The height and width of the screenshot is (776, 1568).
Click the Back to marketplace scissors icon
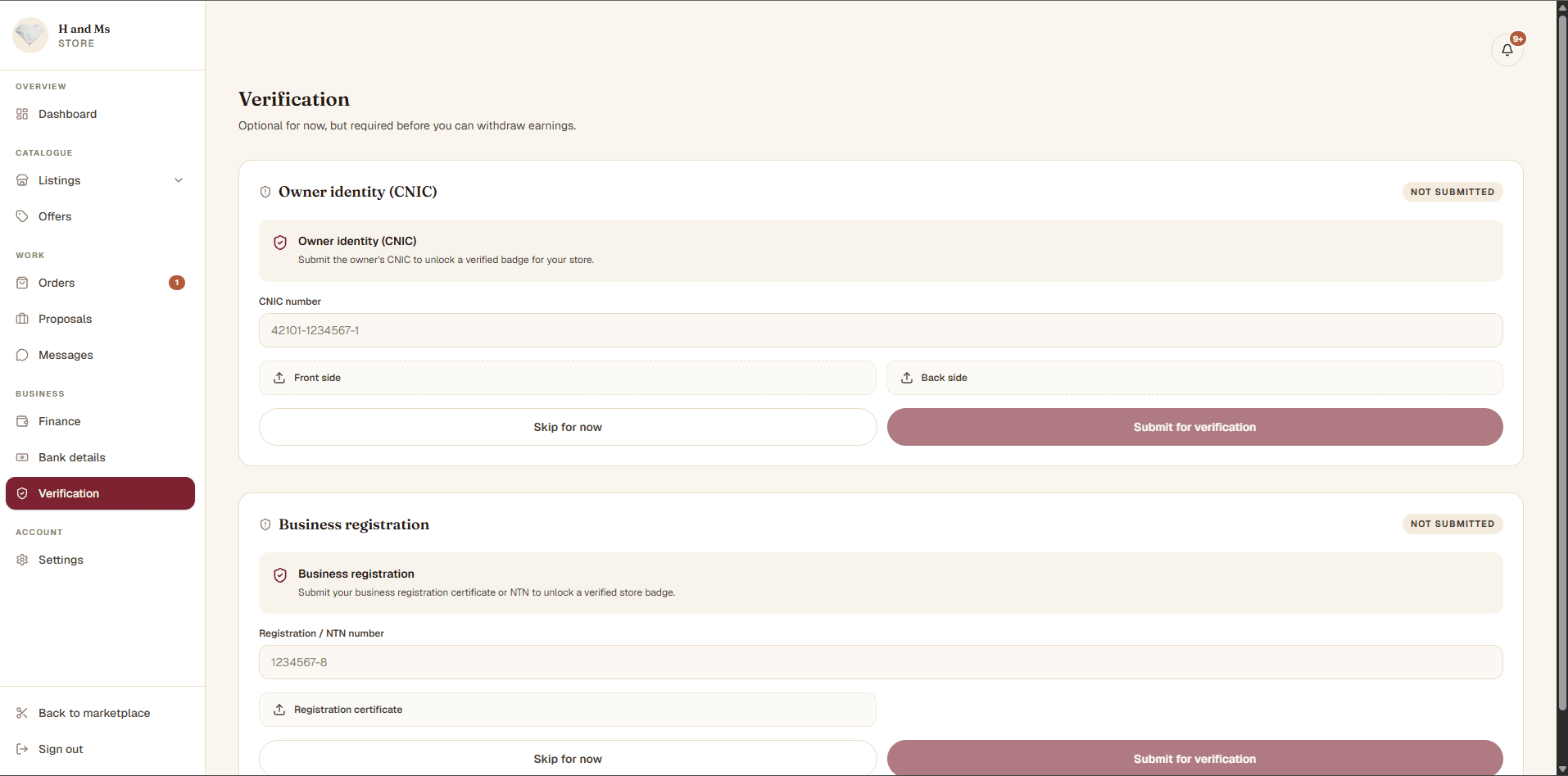[22, 713]
